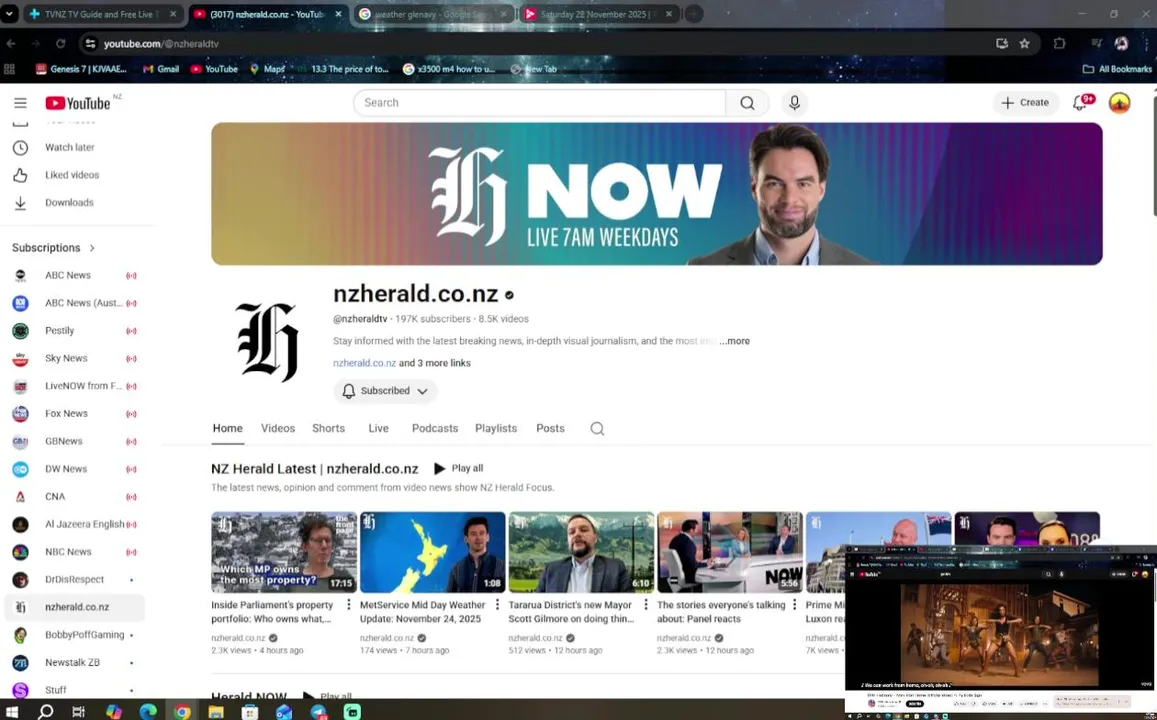Expand the Subscriptions section chevron
The width and height of the screenshot is (1157, 720).
[x=92, y=248]
